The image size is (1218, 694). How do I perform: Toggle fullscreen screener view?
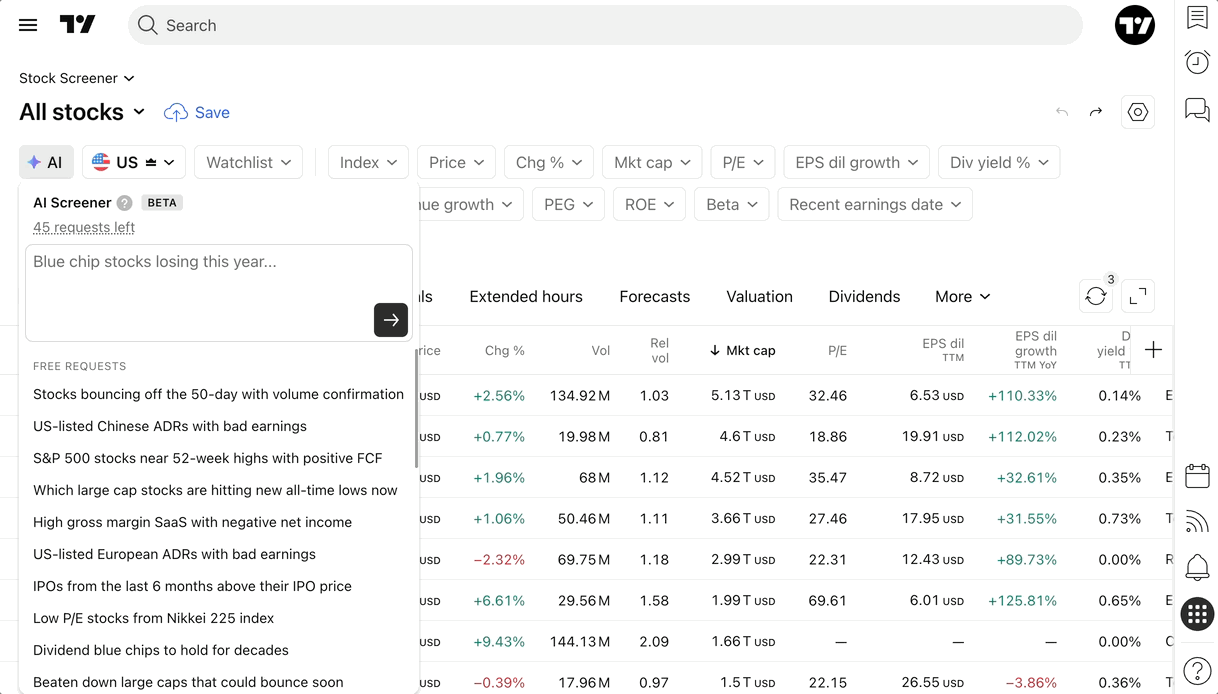[x=1138, y=296]
